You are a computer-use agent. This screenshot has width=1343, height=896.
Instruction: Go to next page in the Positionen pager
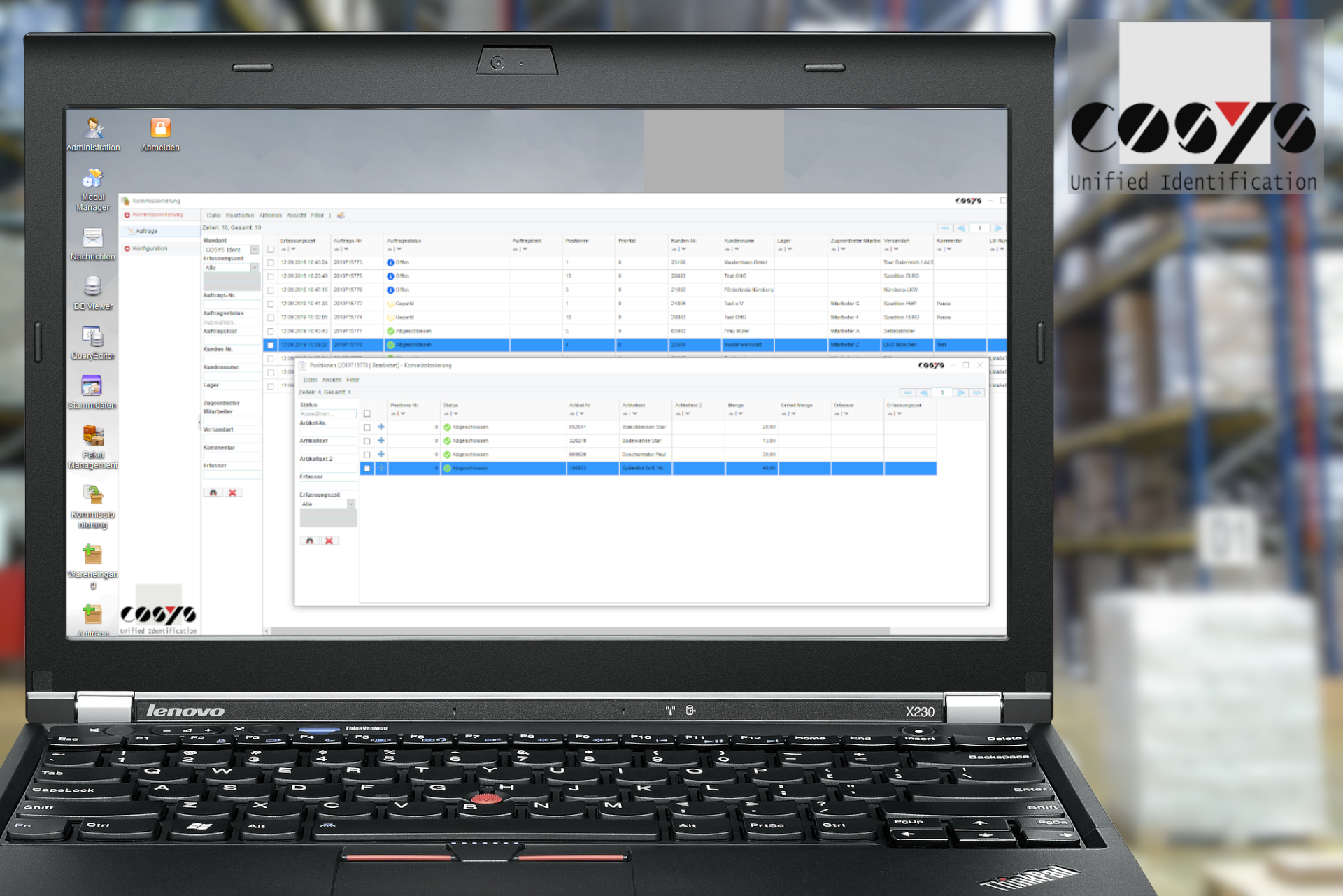click(x=961, y=393)
